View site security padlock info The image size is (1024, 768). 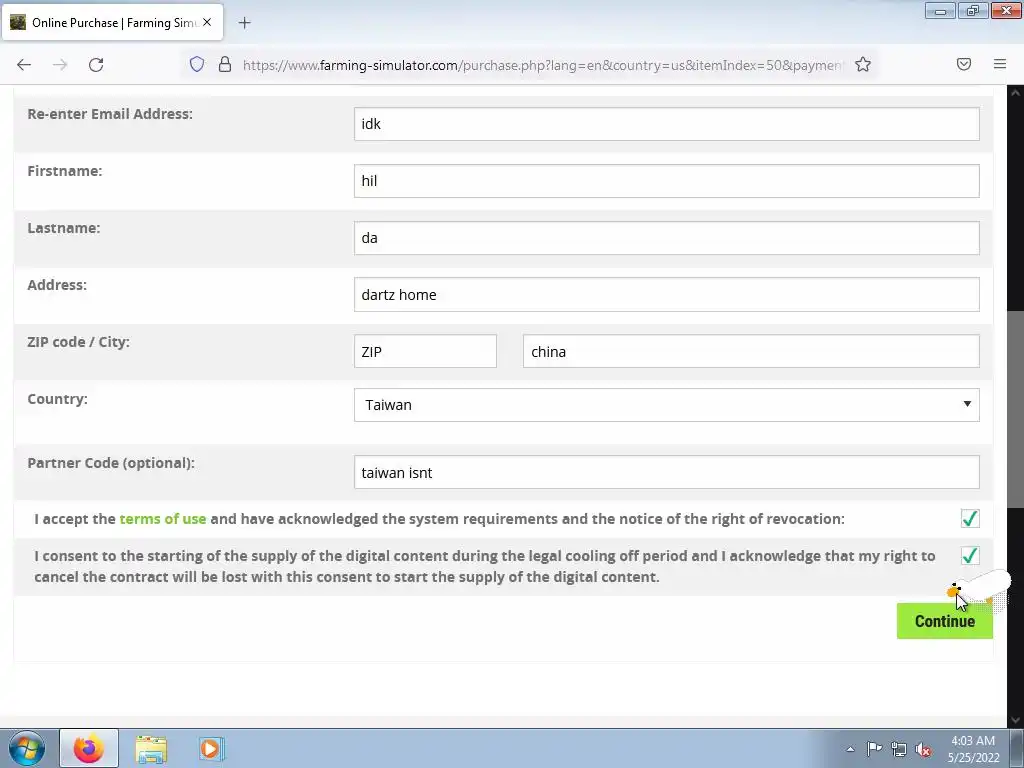225,64
